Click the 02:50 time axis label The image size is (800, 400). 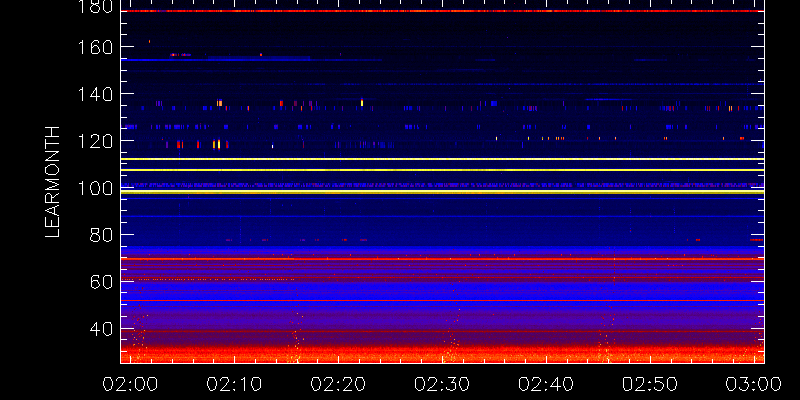pyautogui.click(x=651, y=383)
